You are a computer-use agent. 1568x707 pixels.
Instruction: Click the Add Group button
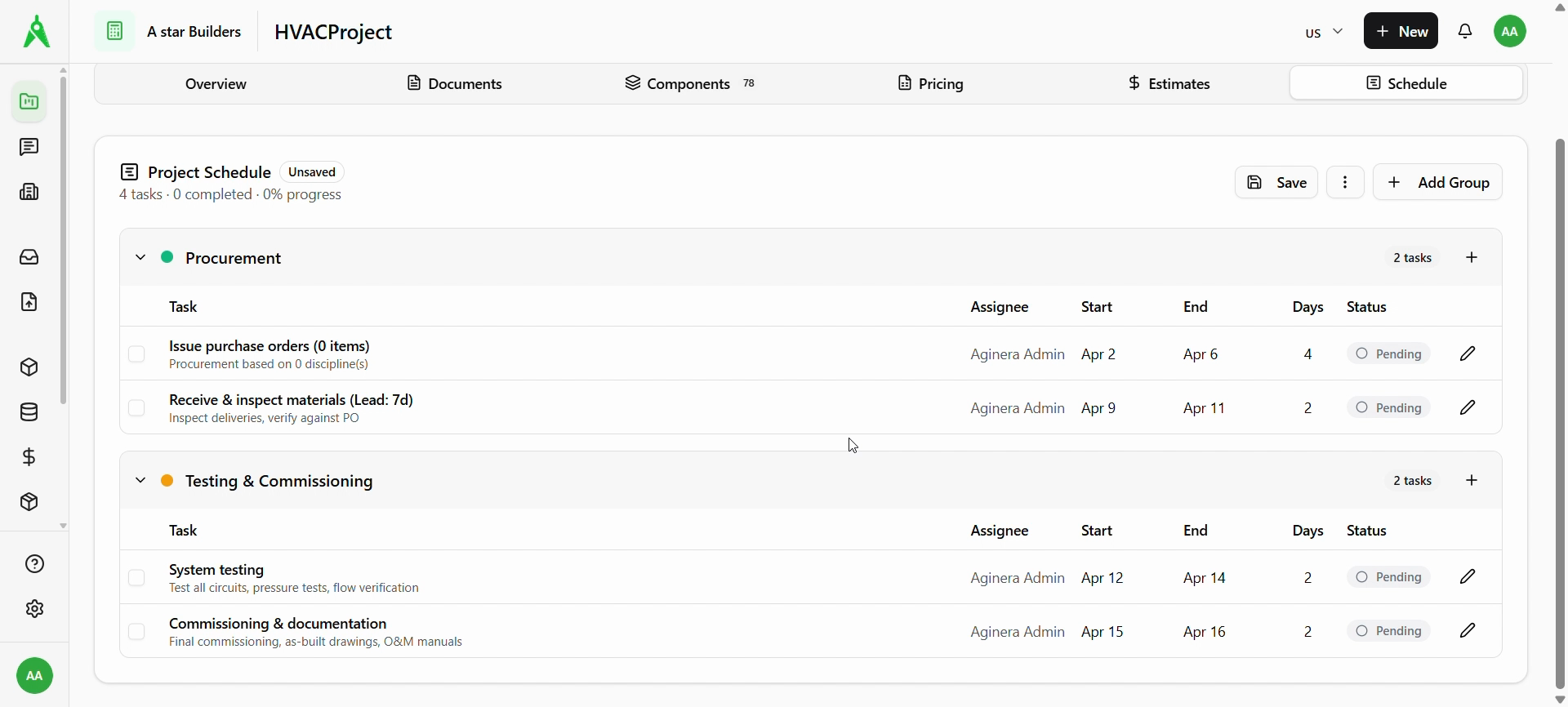[1437, 183]
